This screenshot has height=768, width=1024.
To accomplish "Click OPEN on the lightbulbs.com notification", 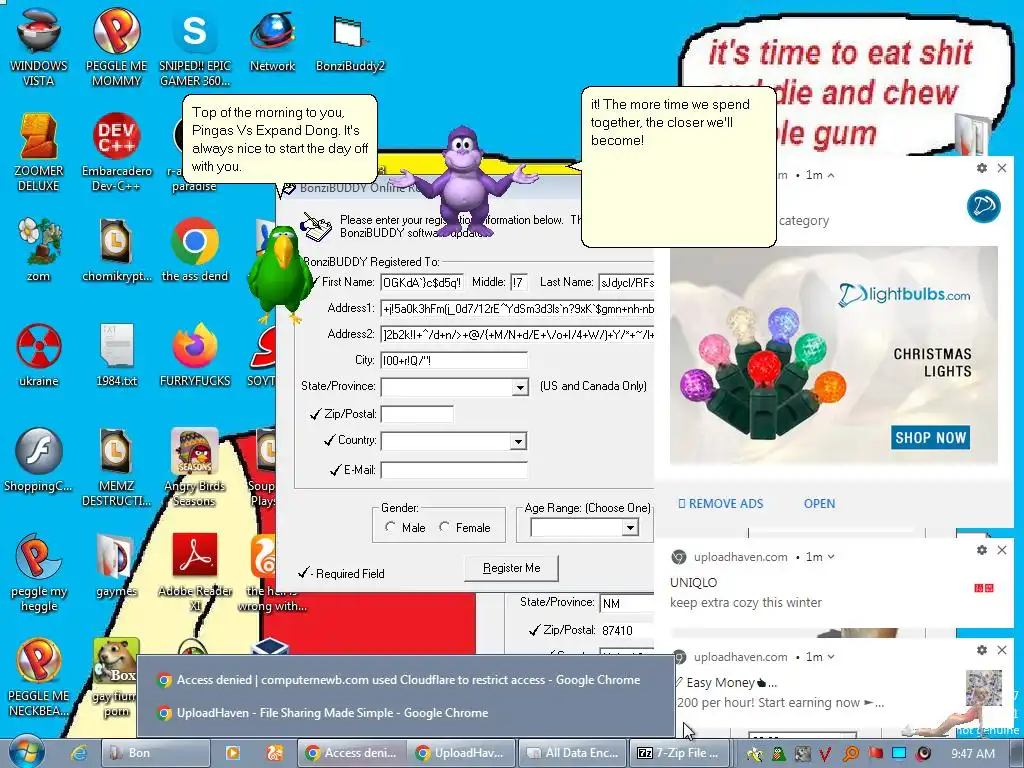I will click(x=819, y=504).
